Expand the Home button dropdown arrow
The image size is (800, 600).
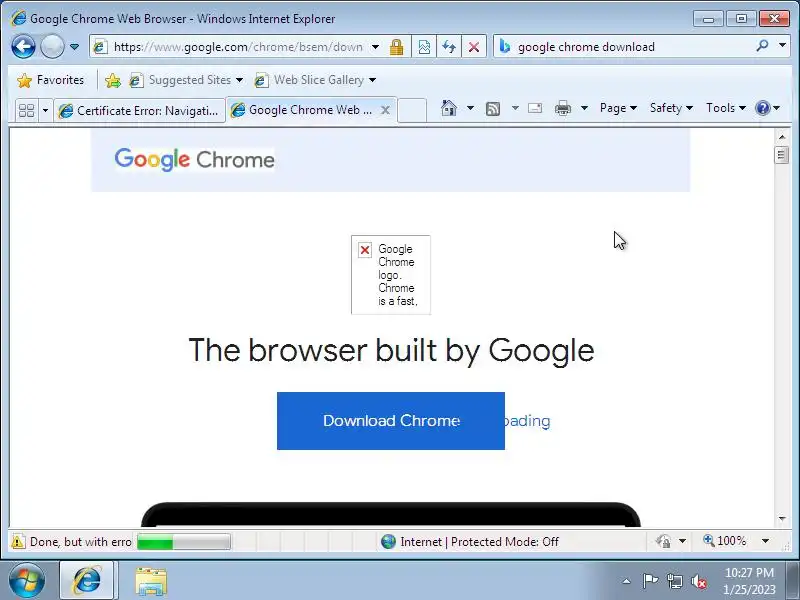click(x=470, y=108)
